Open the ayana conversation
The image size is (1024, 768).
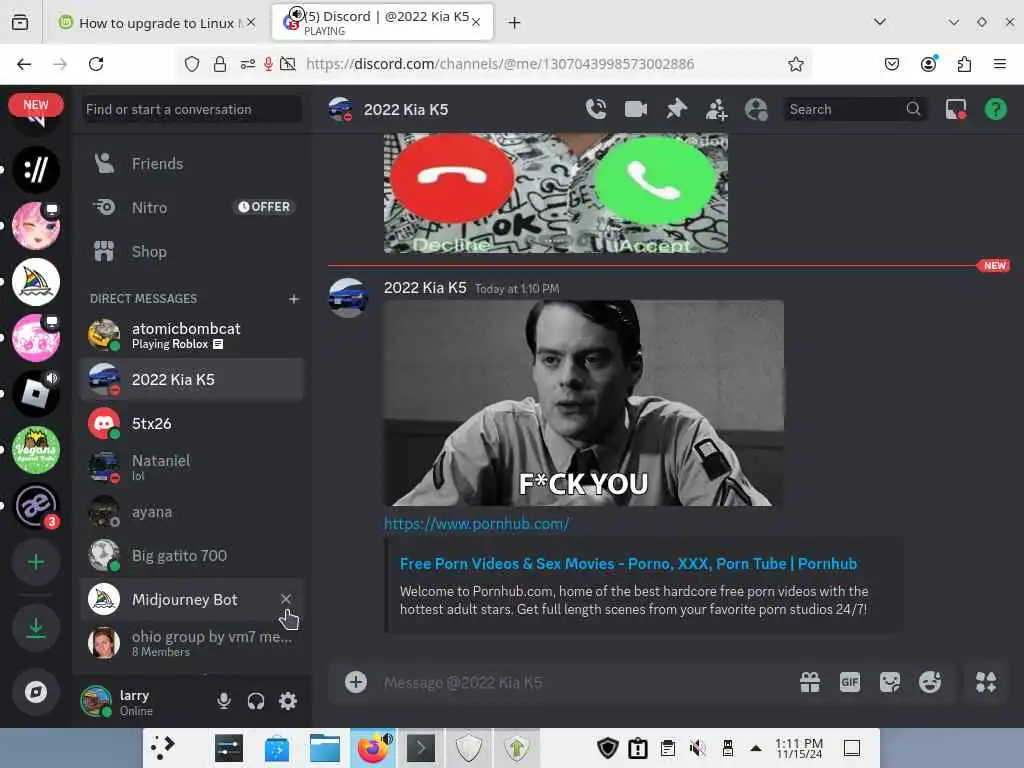click(x=192, y=511)
